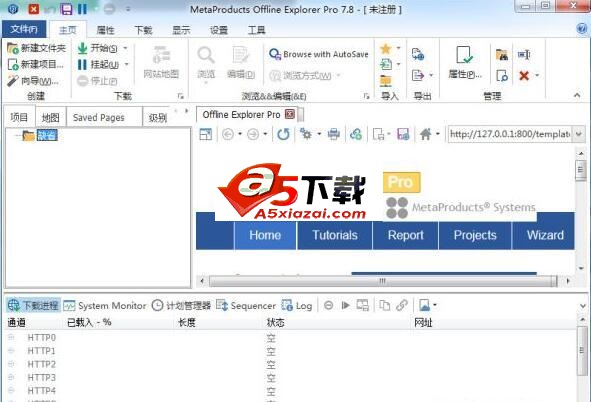
Task: Click the browser refresh icon
Action: (x=283, y=134)
